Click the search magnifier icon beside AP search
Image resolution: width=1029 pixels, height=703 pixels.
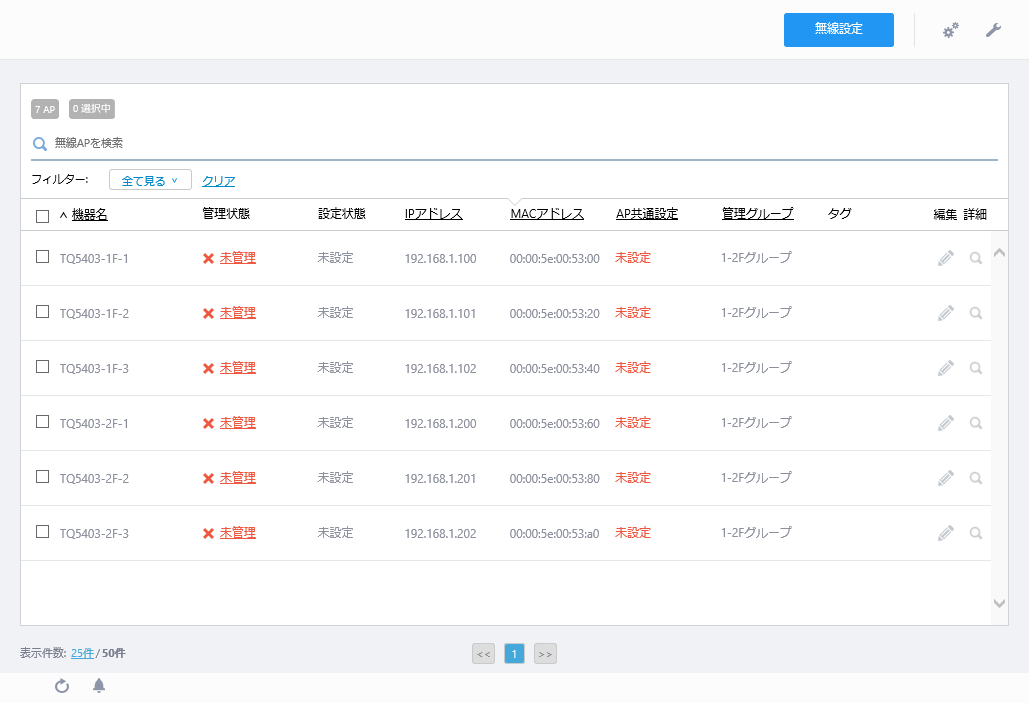40,144
